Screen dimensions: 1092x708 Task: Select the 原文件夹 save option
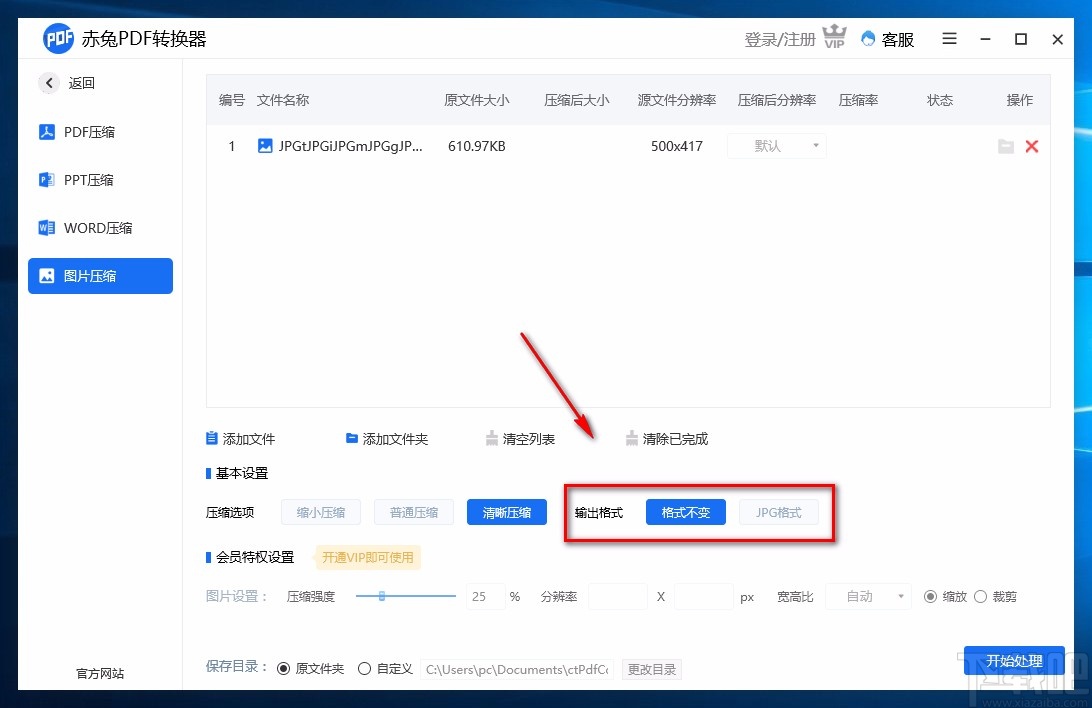(x=283, y=668)
